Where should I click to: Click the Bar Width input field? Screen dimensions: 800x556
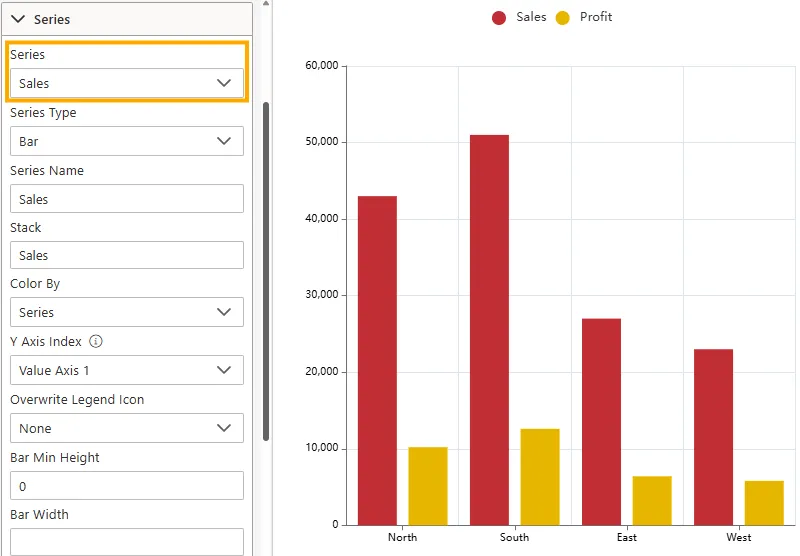(x=126, y=542)
